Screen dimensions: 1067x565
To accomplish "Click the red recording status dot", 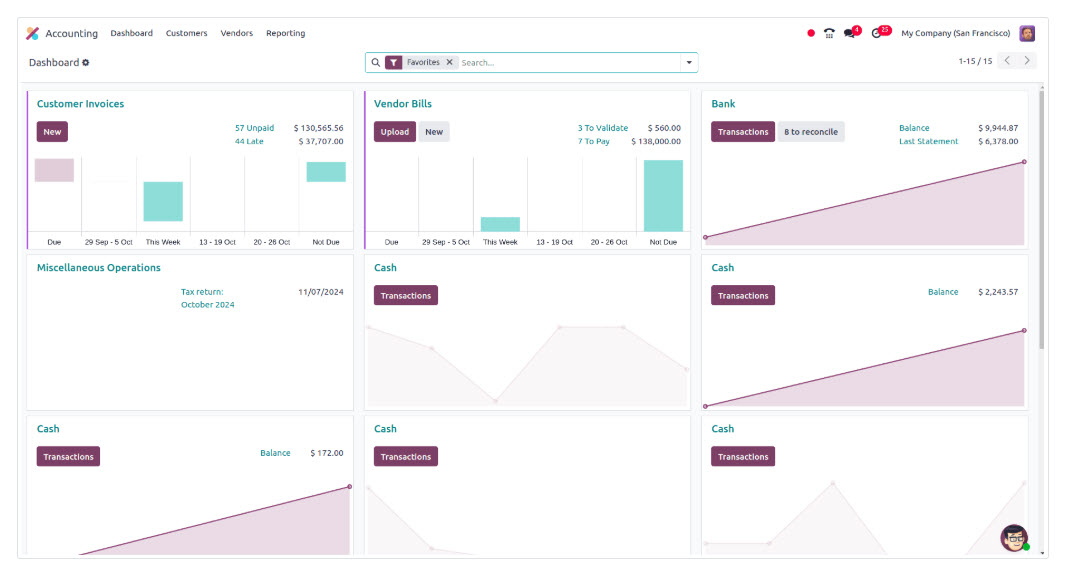I will (x=811, y=33).
